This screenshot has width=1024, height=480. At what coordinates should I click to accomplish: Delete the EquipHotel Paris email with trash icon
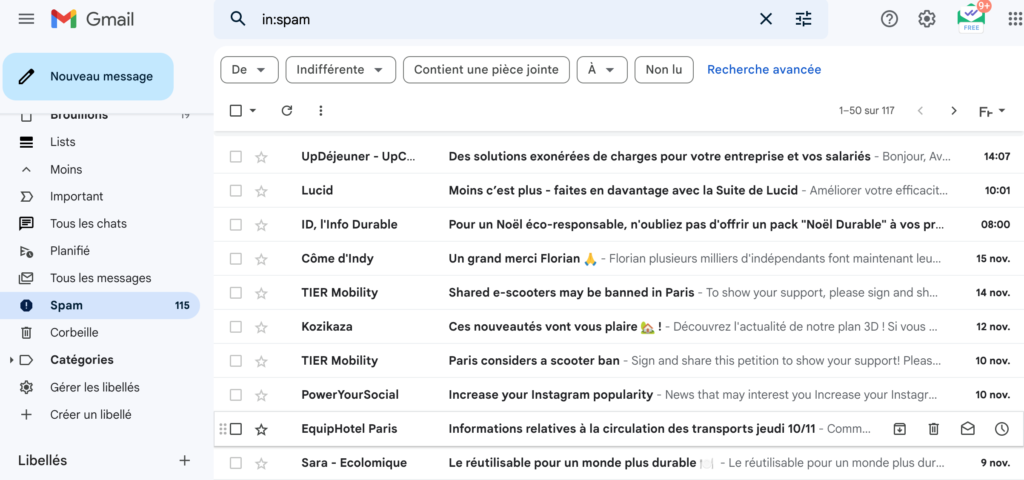tap(934, 429)
